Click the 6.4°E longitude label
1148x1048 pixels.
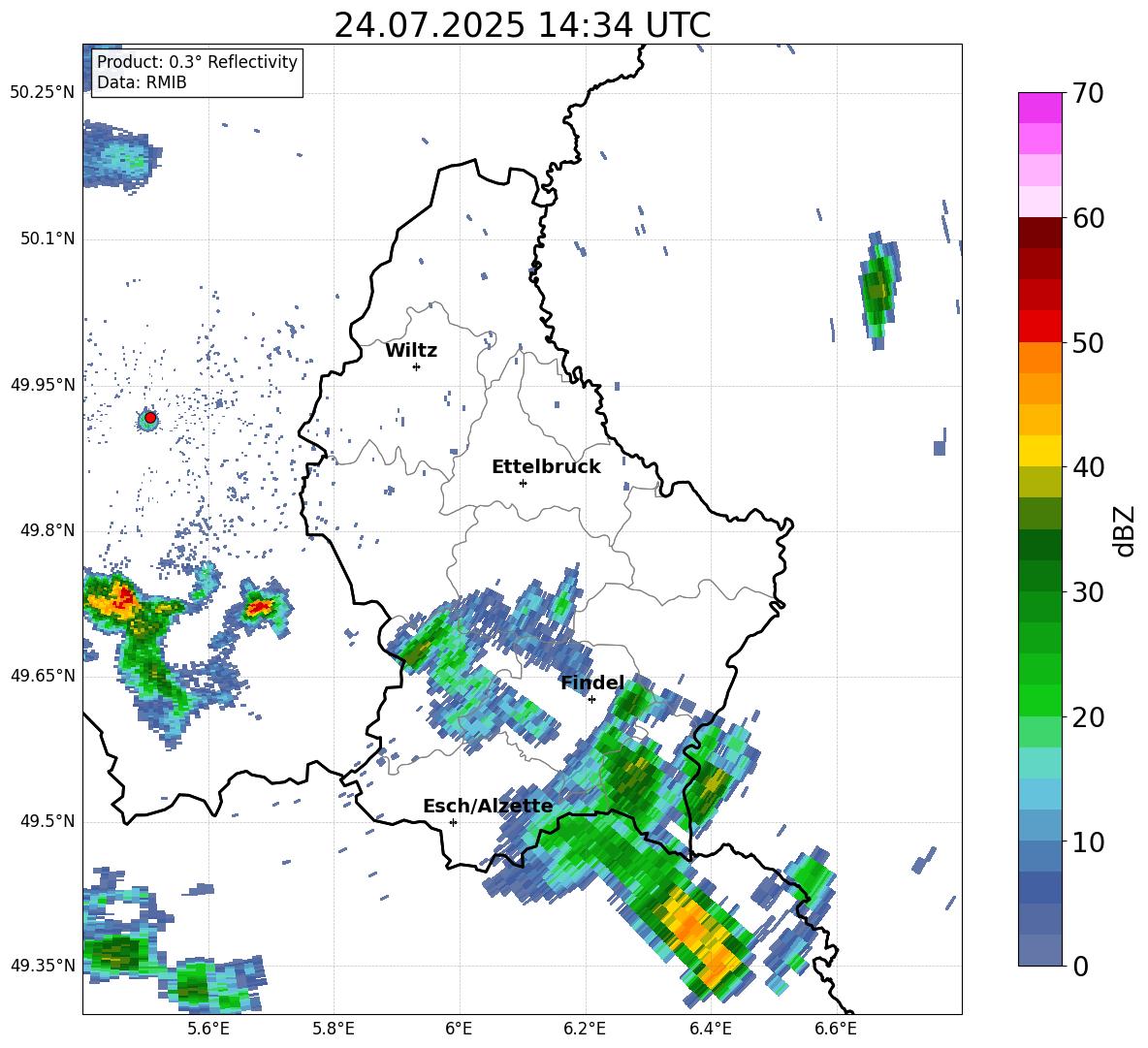(710, 1029)
